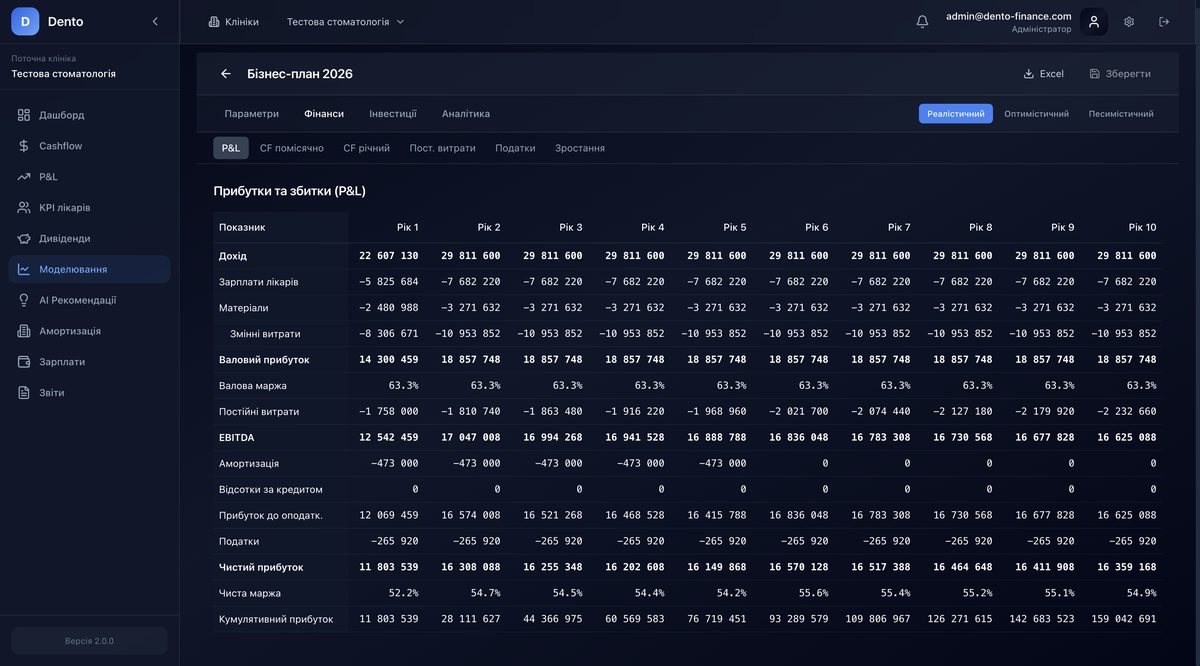
Task: Open Cashflow via dollar sign icon
Action: coord(22,143)
